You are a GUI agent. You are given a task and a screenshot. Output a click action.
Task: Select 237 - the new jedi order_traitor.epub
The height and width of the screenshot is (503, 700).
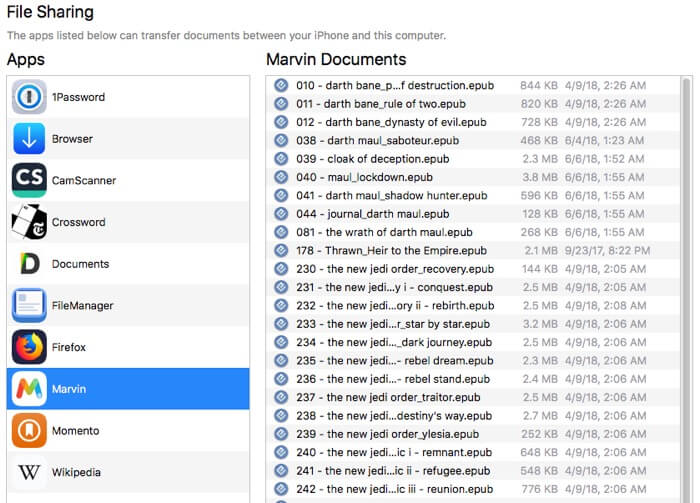392,397
